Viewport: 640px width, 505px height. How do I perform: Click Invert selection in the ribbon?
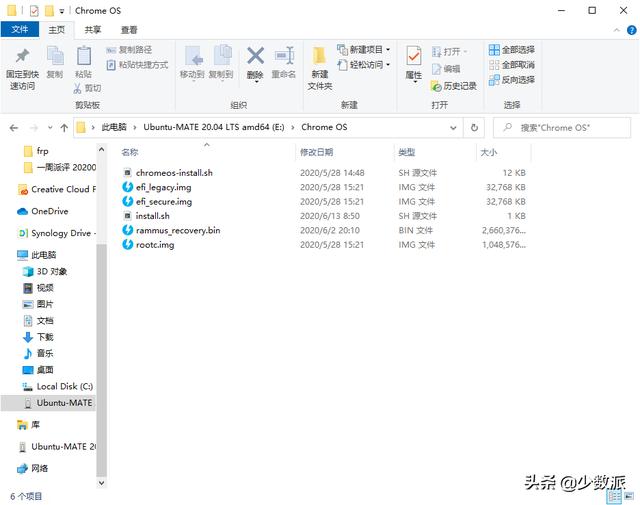click(512, 80)
